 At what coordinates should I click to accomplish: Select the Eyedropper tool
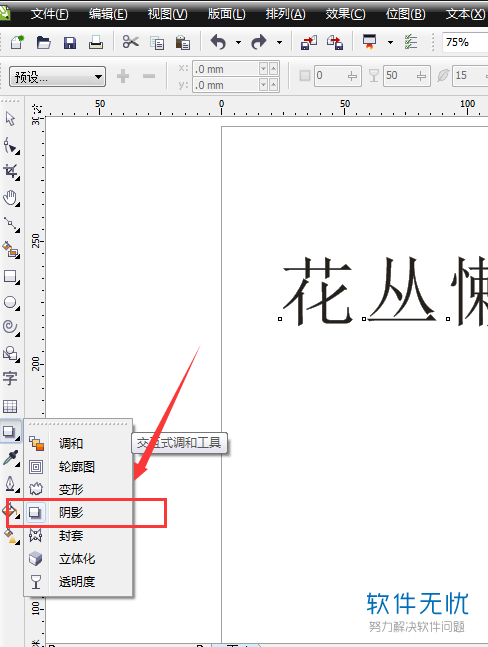click(x=11, y=458)
